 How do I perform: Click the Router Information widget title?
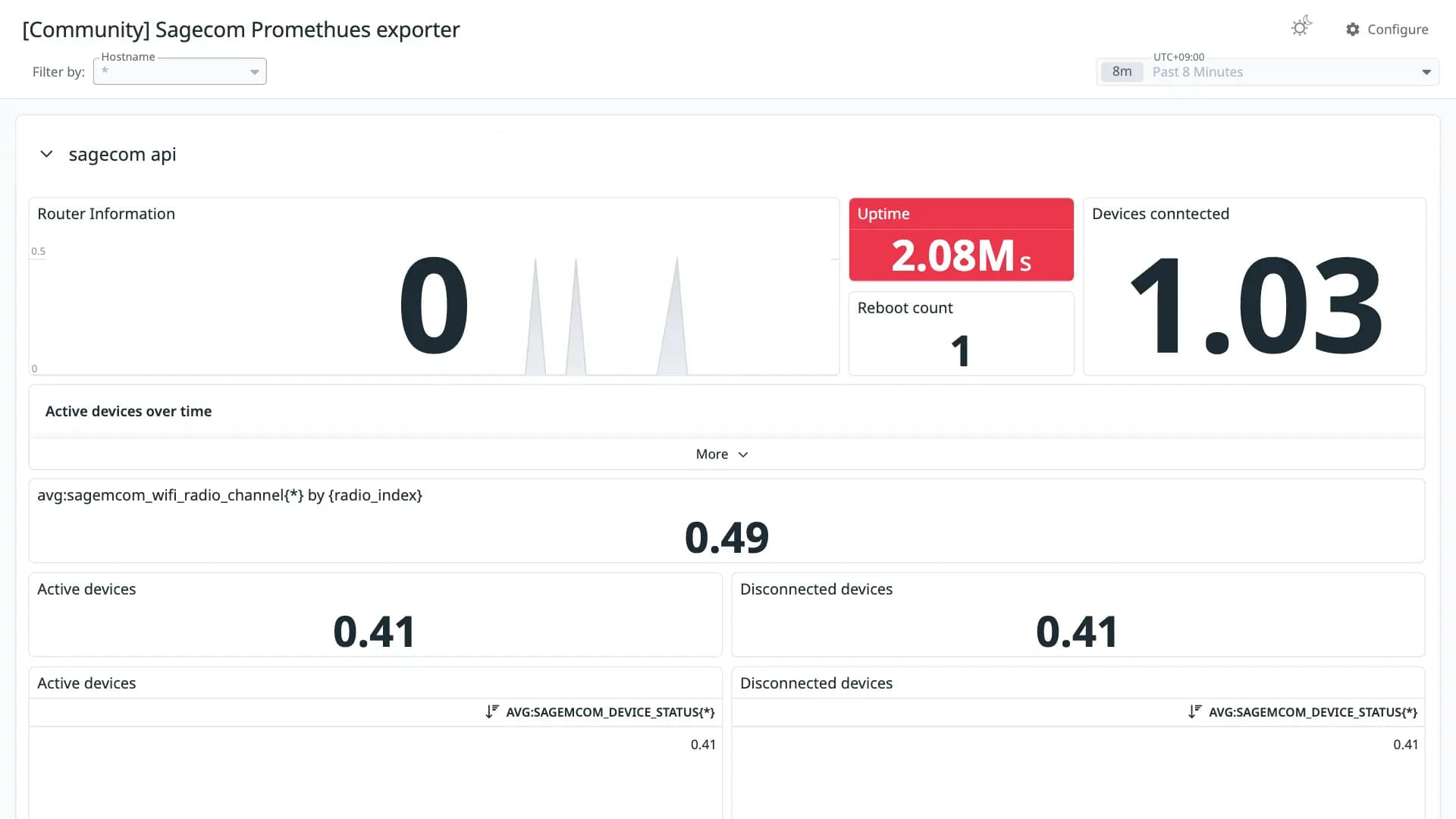pyautogui.click(x=106, y=214)
